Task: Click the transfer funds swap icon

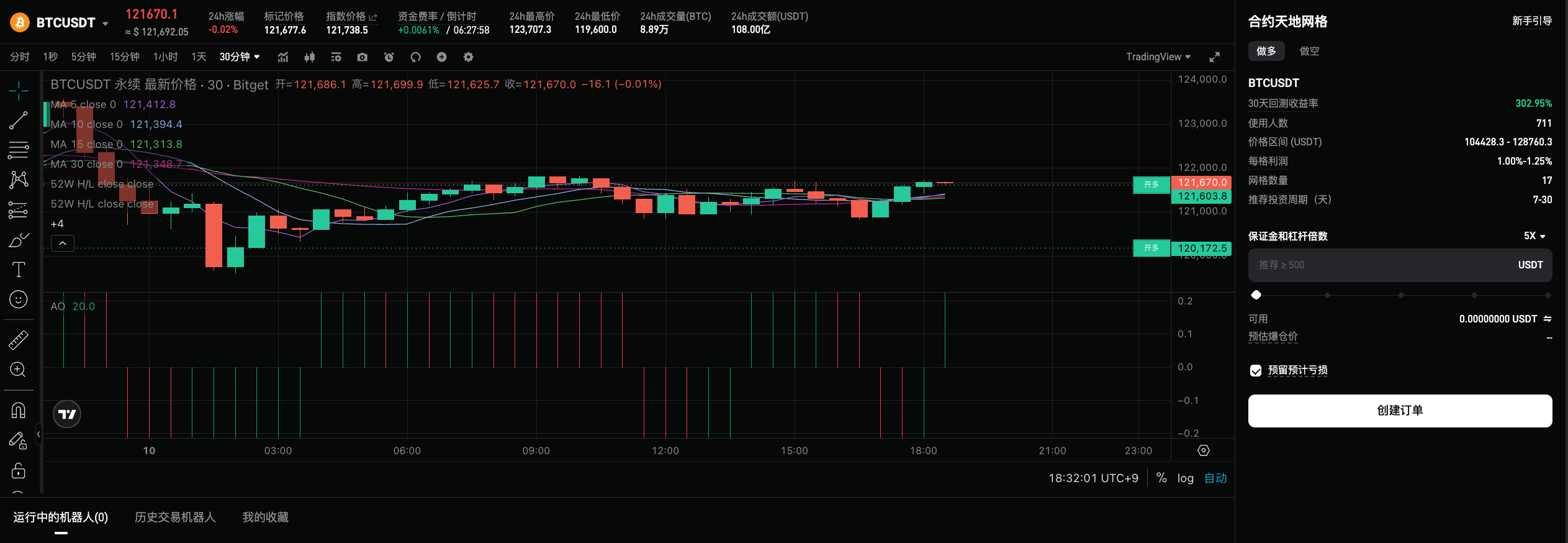Action: 1548,319
